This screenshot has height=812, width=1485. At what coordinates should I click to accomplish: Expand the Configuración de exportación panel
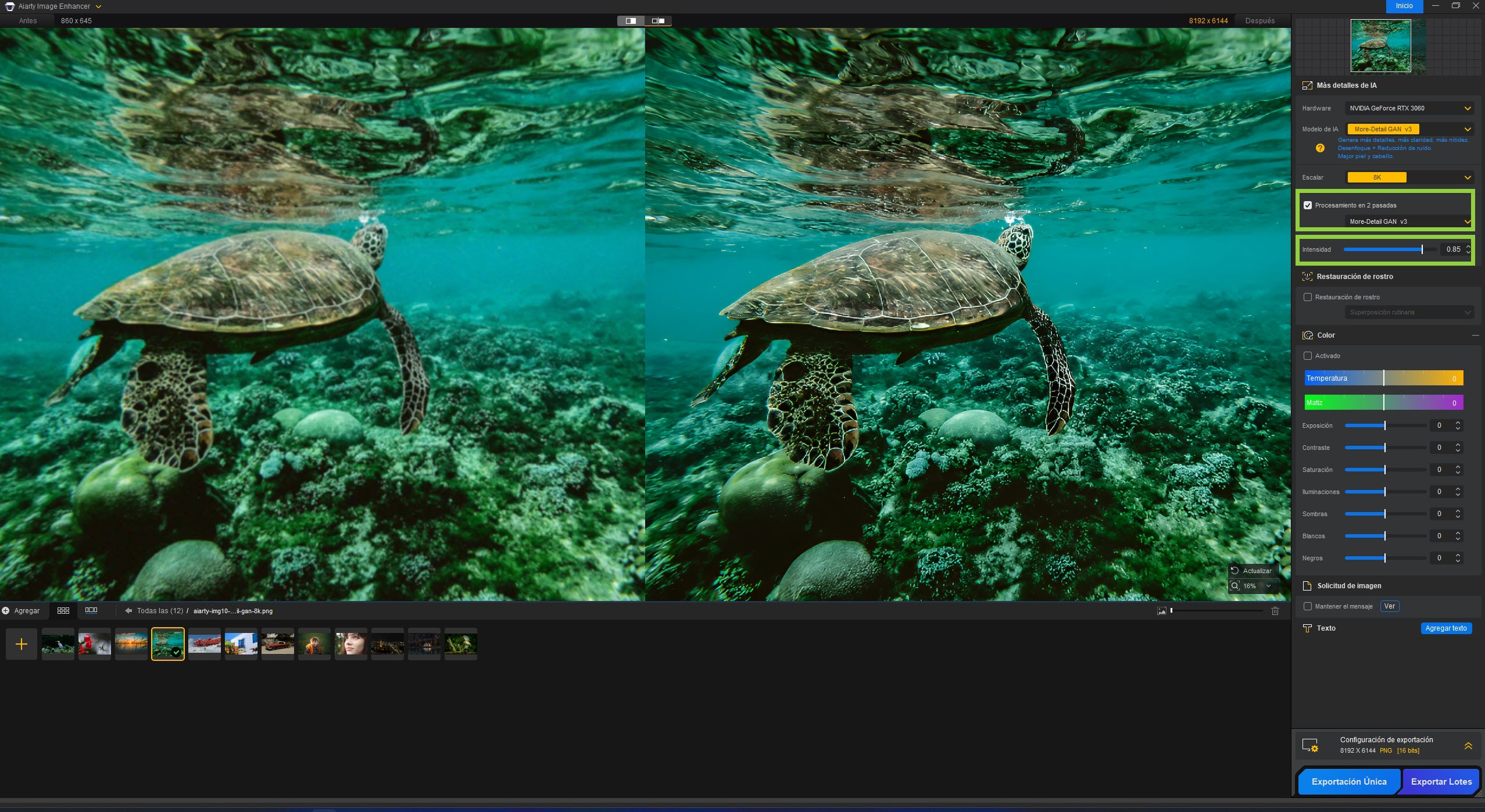coord(1468,746)
